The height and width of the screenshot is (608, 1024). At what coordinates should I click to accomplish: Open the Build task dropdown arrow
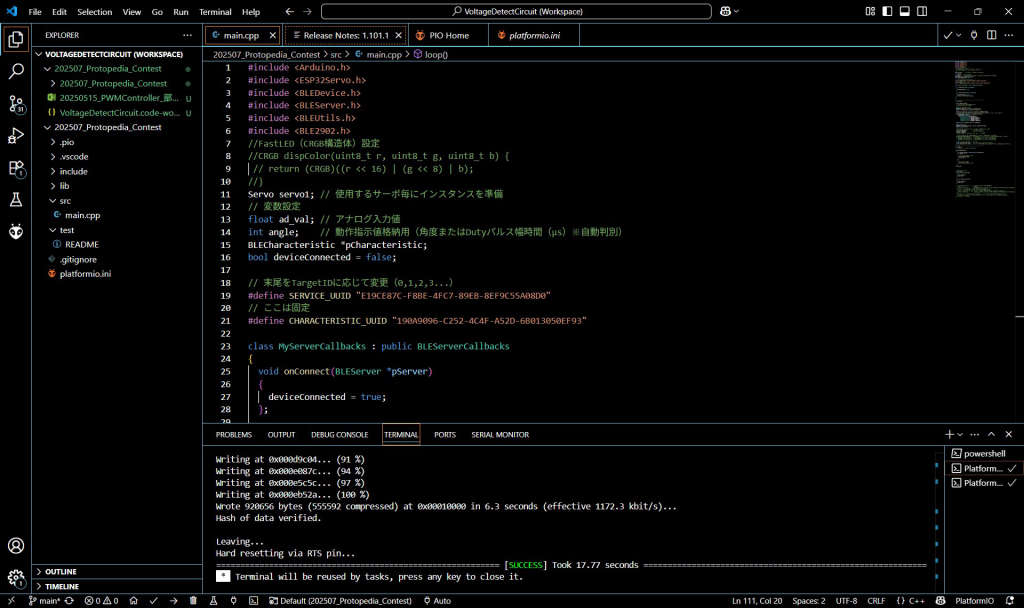point(958,35)
